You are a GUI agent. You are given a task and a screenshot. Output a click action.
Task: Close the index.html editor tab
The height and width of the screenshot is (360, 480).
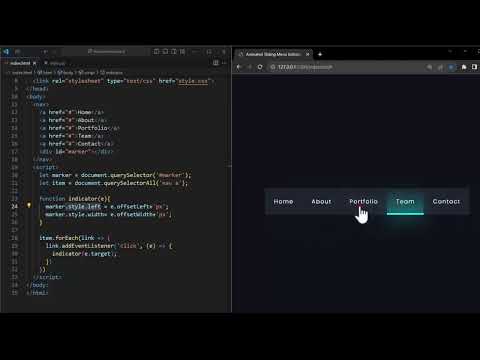click(x=34, y=63)
